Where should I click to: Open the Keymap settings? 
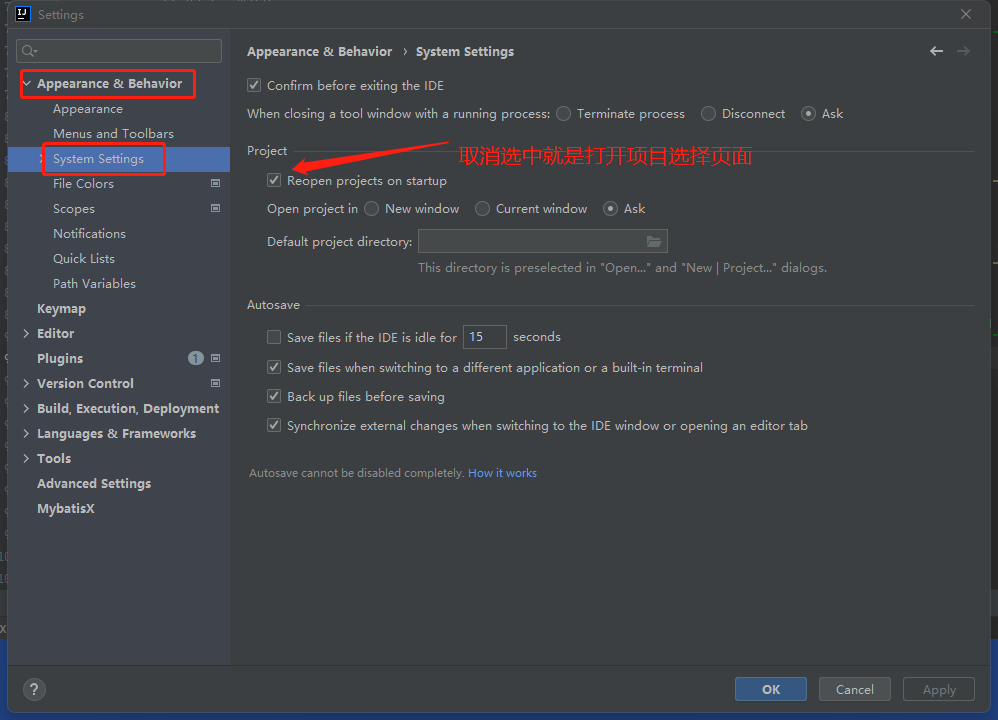click(61, 308)
